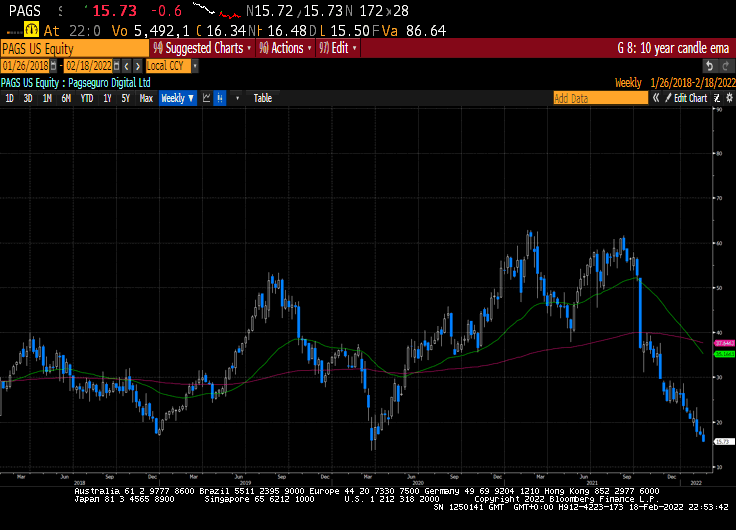
Task: Show the data Table view
Action: tap(262, 98)
